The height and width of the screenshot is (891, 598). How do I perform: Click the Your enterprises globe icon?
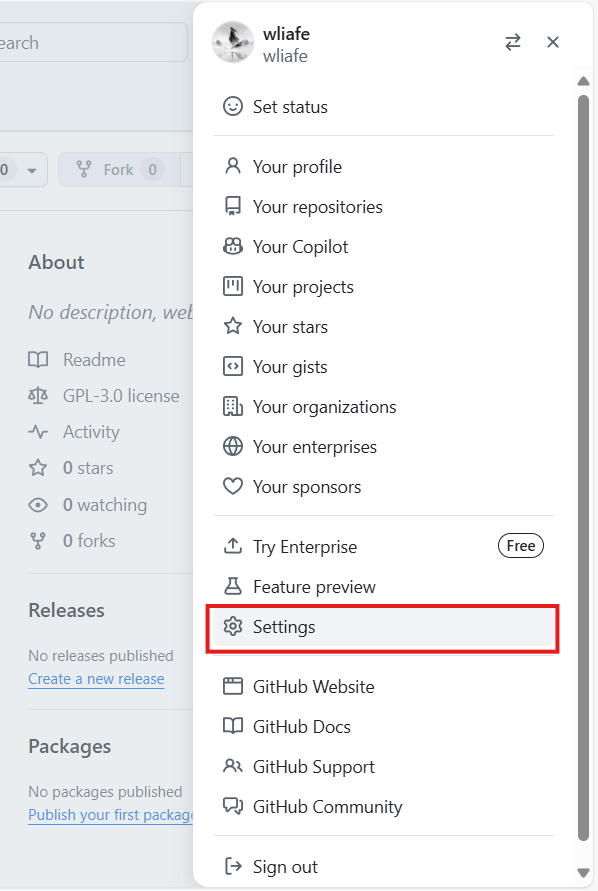coord(232,447)
